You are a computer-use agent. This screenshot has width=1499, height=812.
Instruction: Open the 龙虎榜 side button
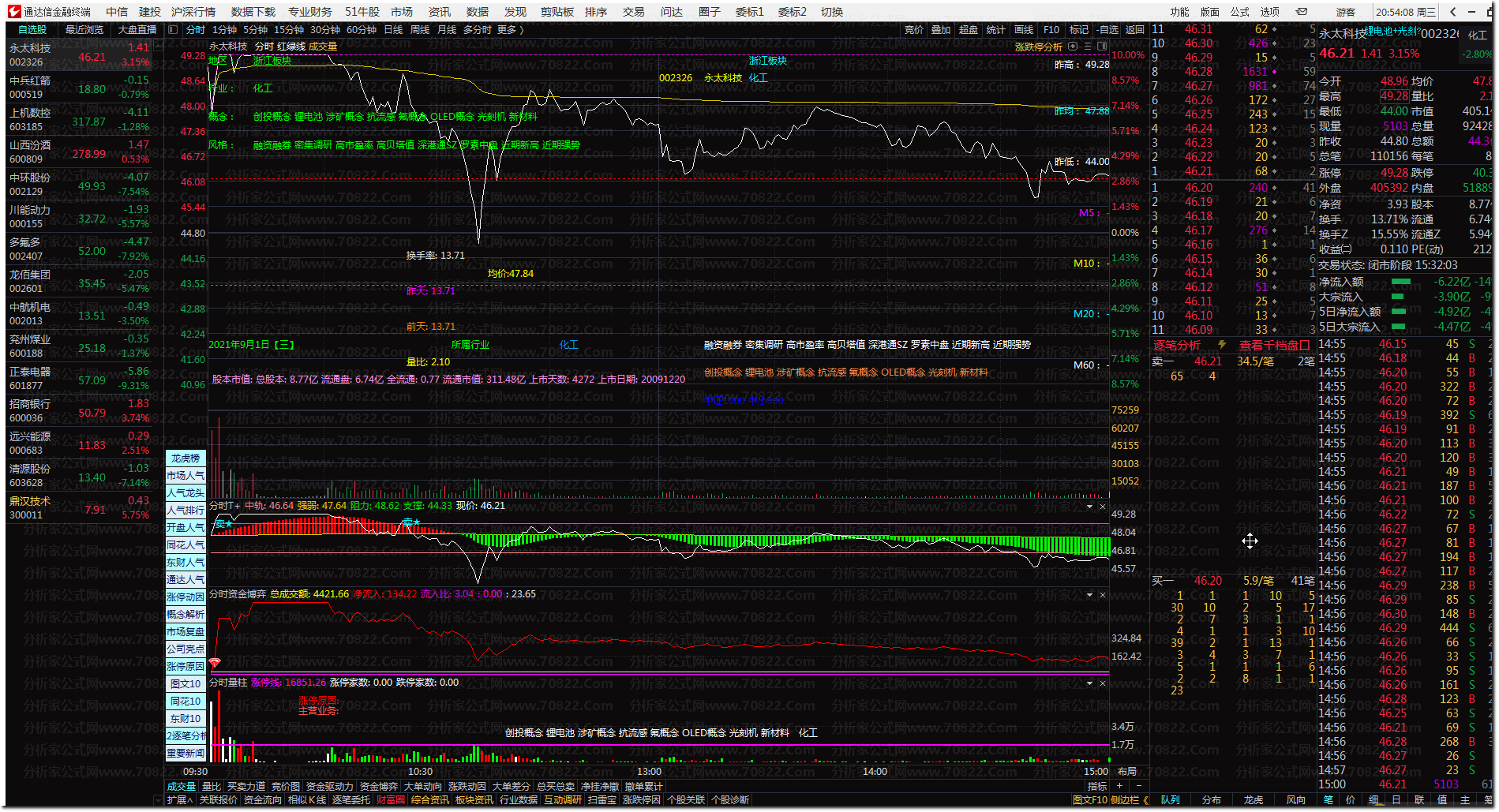(x=186, y=458)
